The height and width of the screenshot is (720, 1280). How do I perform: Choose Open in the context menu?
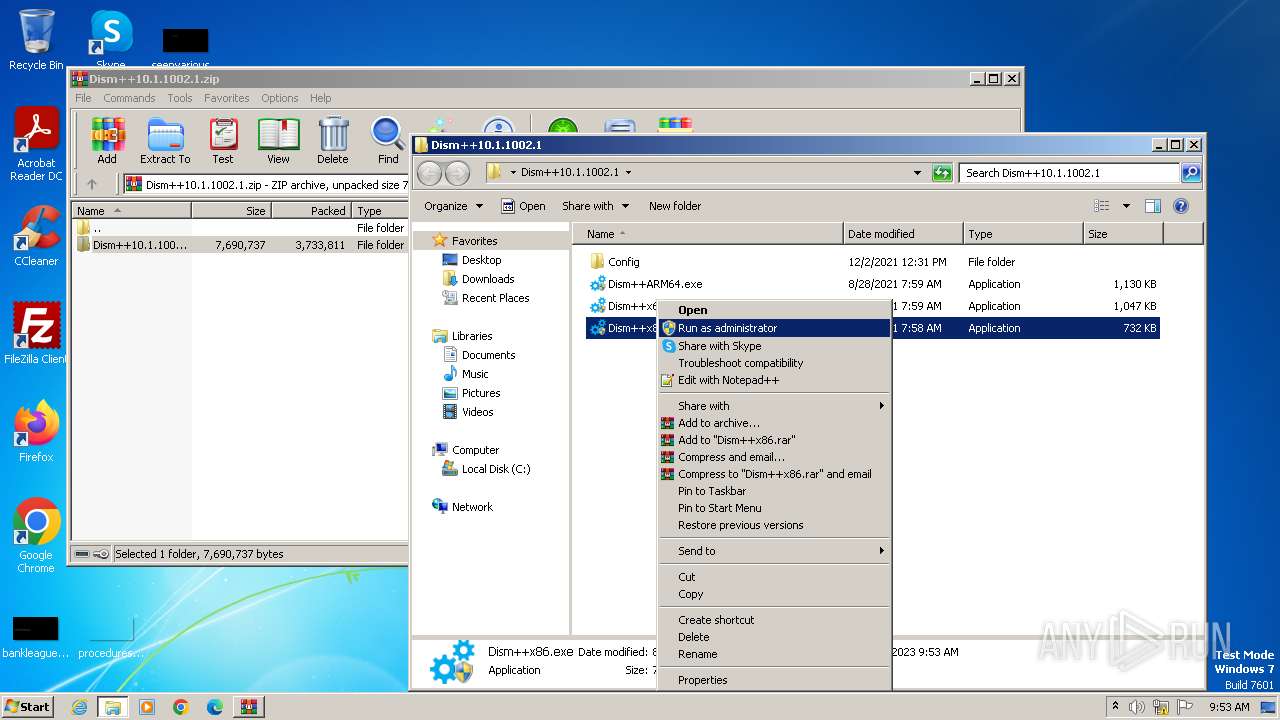774,310
